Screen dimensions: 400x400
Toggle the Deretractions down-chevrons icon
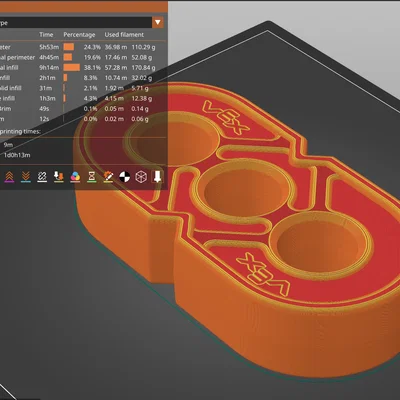26,177
